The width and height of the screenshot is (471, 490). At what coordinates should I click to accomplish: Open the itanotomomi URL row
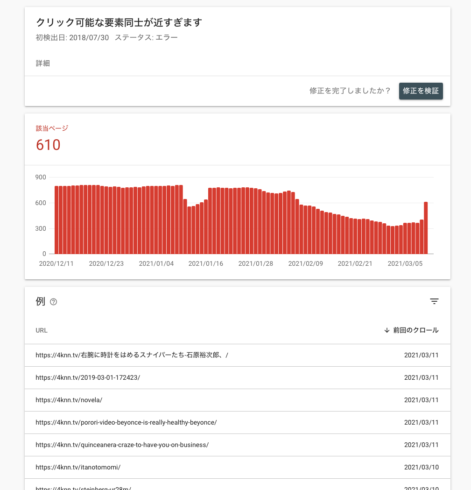tap(237, 467)
